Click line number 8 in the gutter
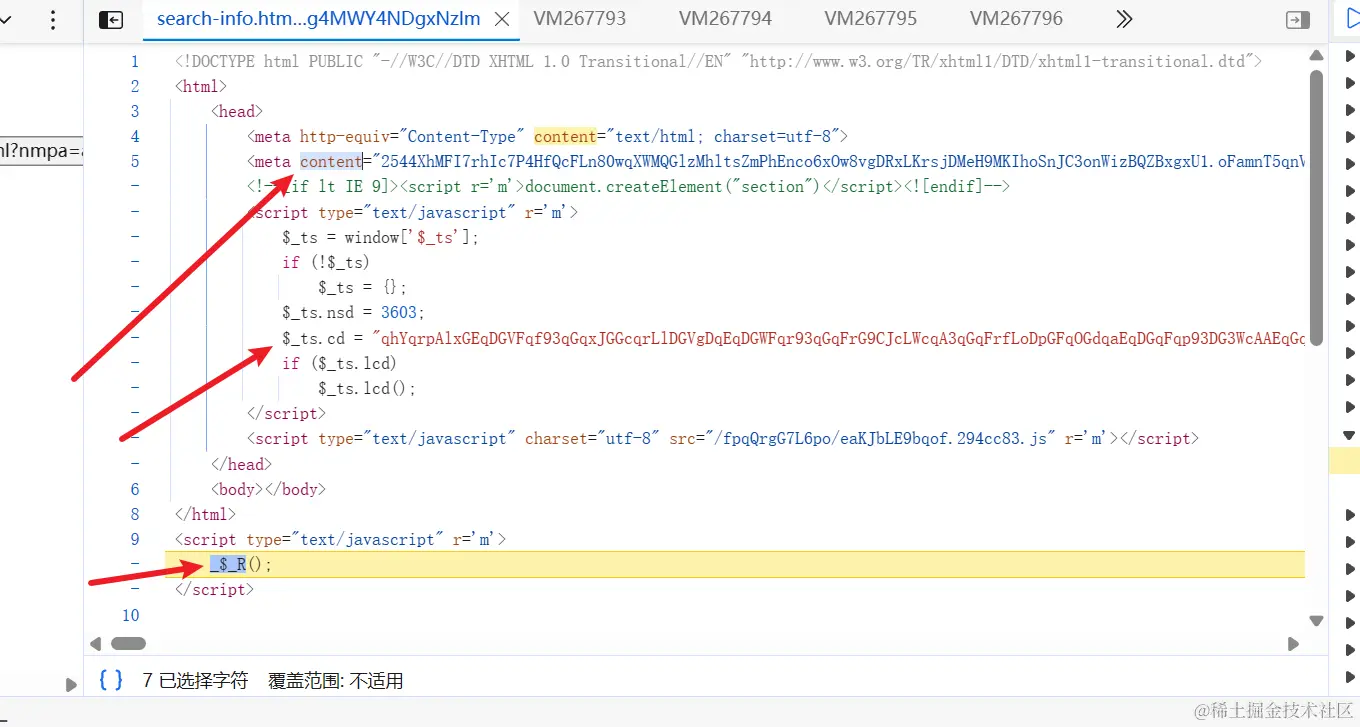This screenshot has height=727, width=1360. pyautogui.click(x=135, y=514)
